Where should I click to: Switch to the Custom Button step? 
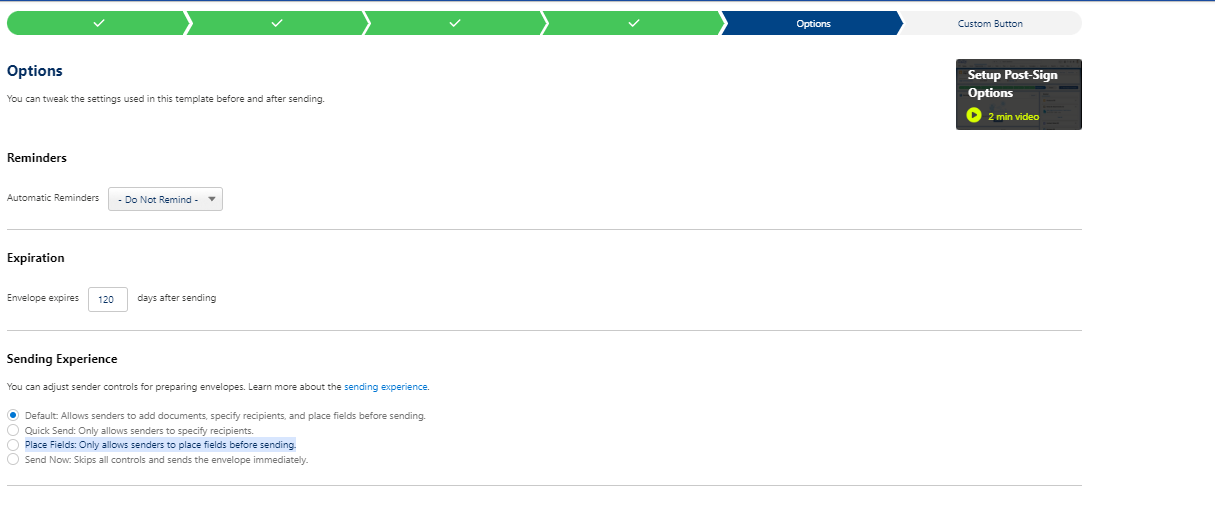(990, 23)
